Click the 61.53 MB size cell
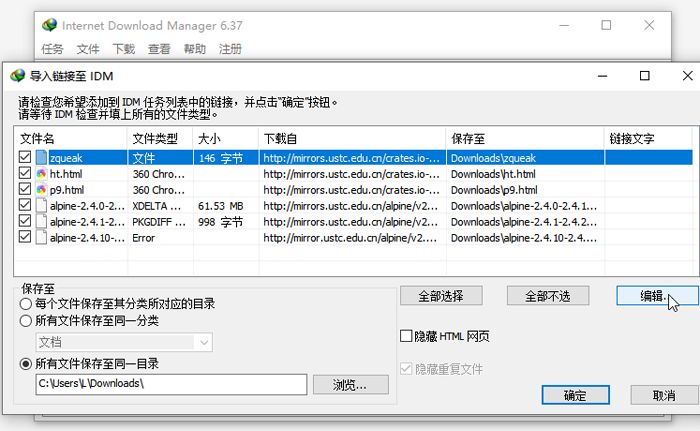Image resolution: width=700 pixels, height=431 pixels. pyautogui.click(x=221, y=206)
